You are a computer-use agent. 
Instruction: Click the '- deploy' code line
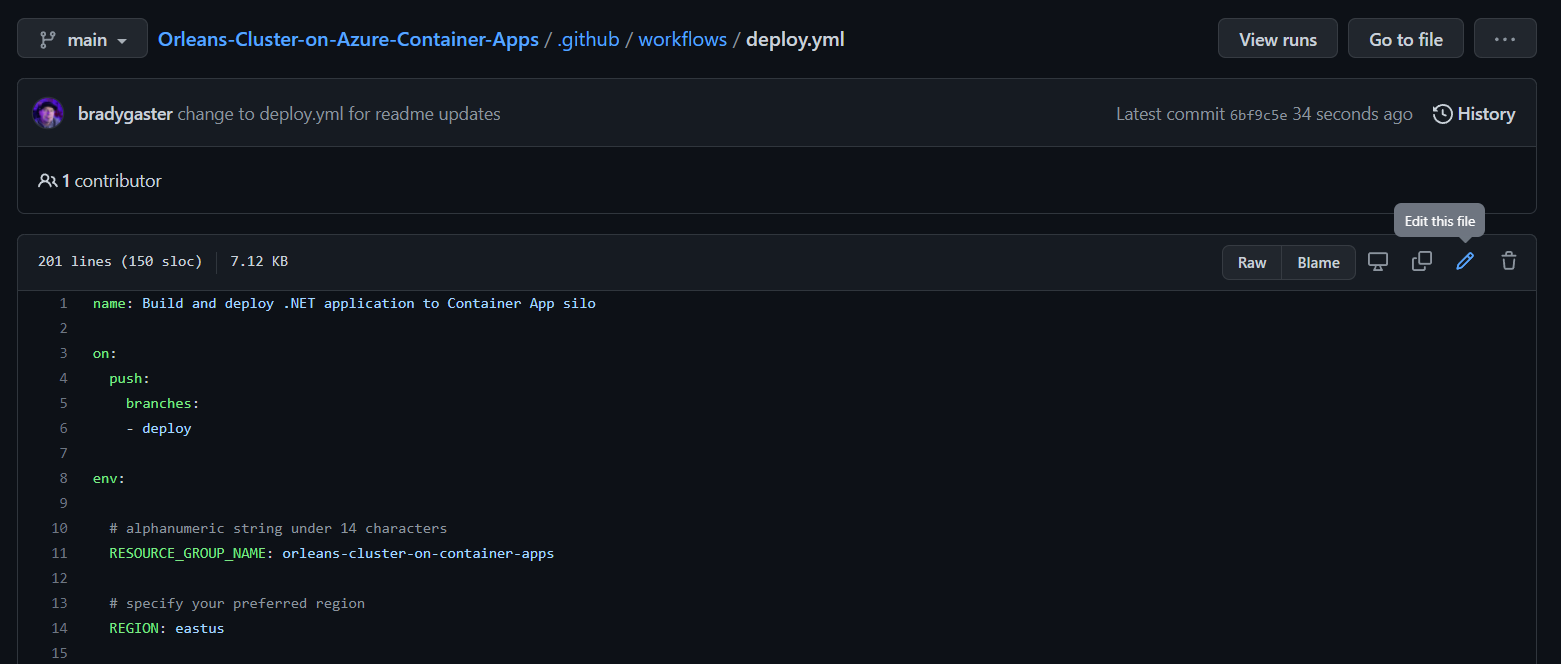[x=159, y=428]
